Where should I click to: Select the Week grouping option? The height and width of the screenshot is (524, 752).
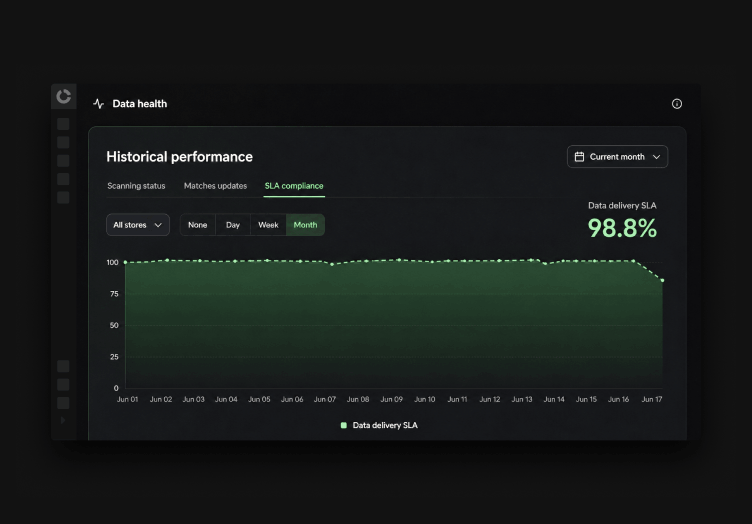click(268, 225)
